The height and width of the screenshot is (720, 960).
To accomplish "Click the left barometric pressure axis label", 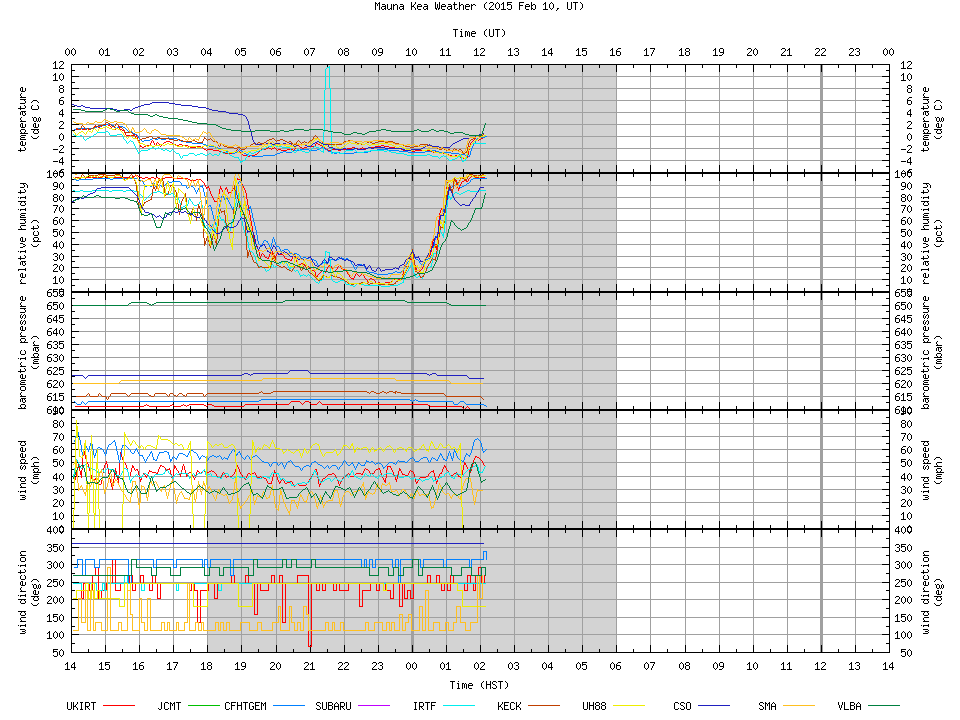I will [30, 350].
